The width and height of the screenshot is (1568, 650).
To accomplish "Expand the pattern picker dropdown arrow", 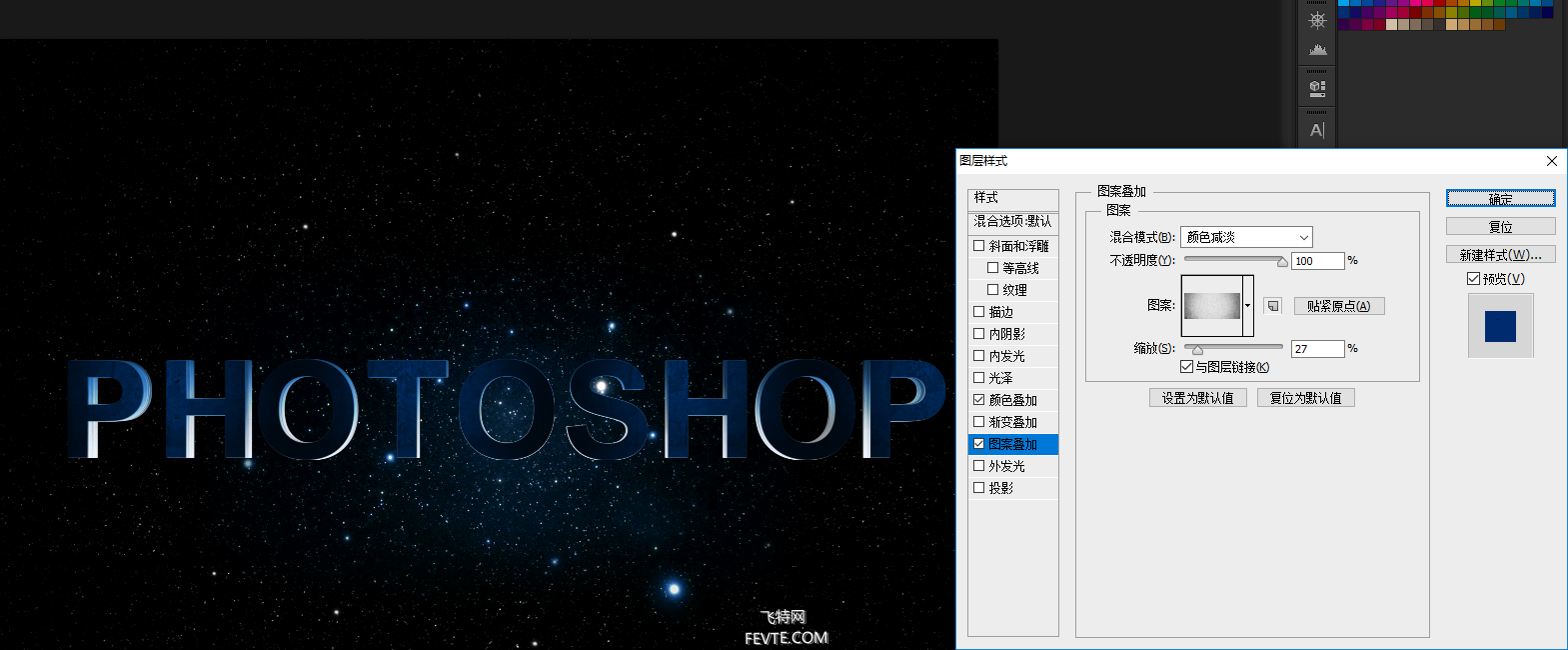I will [x=1248, y=306].
